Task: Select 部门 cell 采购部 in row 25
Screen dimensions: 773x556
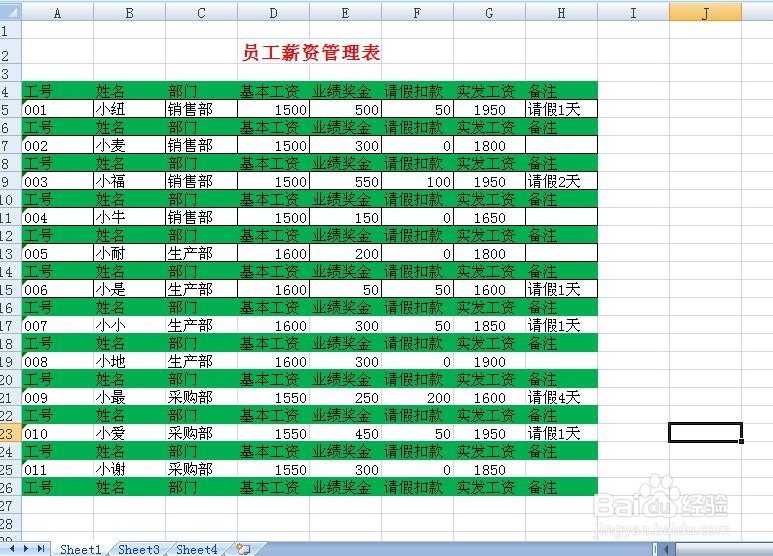Action: tap(201, 469)
